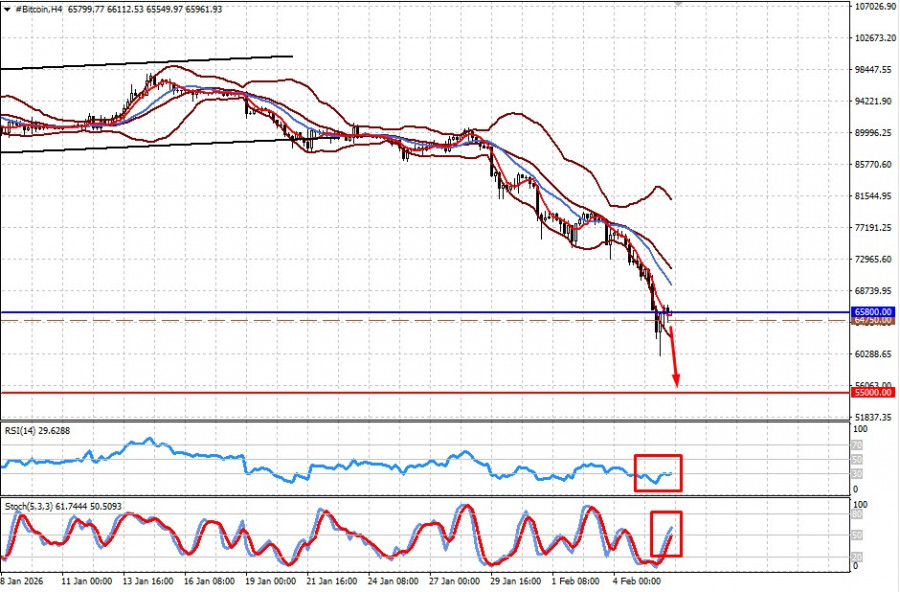Click the red downward arrow head
Image resolution: width=900 pixels, height=592 pixels.
pos(676,380)
